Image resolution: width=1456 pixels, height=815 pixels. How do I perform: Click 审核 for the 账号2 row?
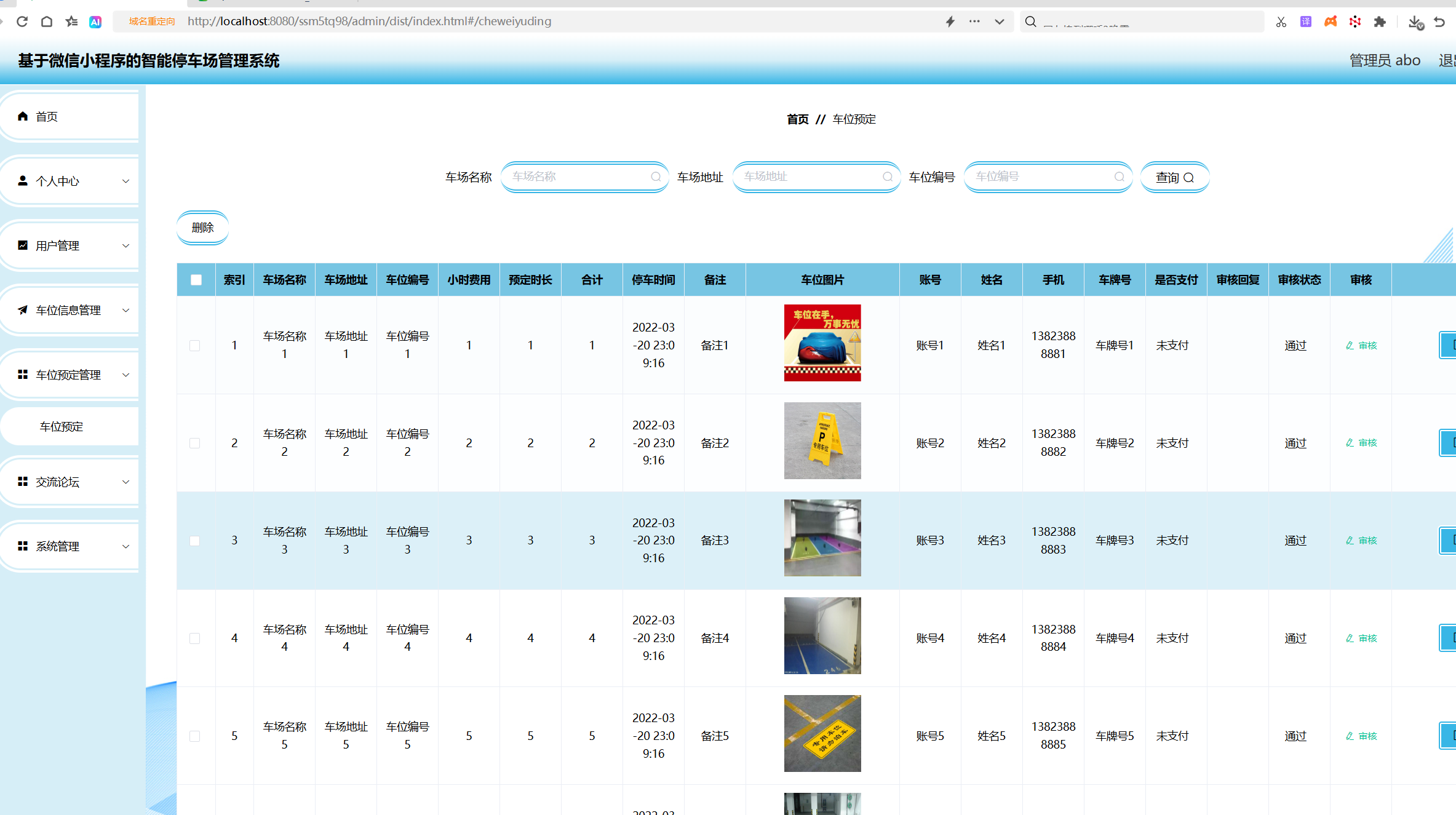tap(1361, 443)
